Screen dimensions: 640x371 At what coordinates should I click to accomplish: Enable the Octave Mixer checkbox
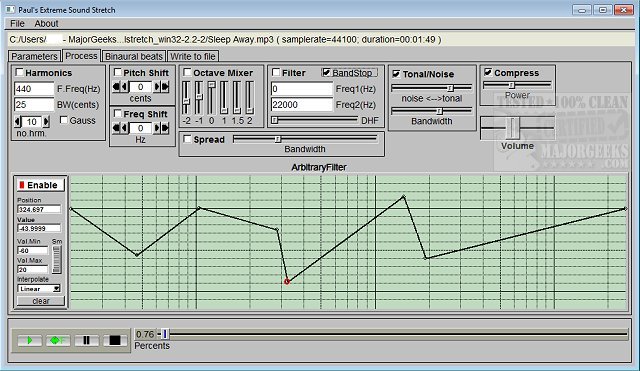point(187,72)
